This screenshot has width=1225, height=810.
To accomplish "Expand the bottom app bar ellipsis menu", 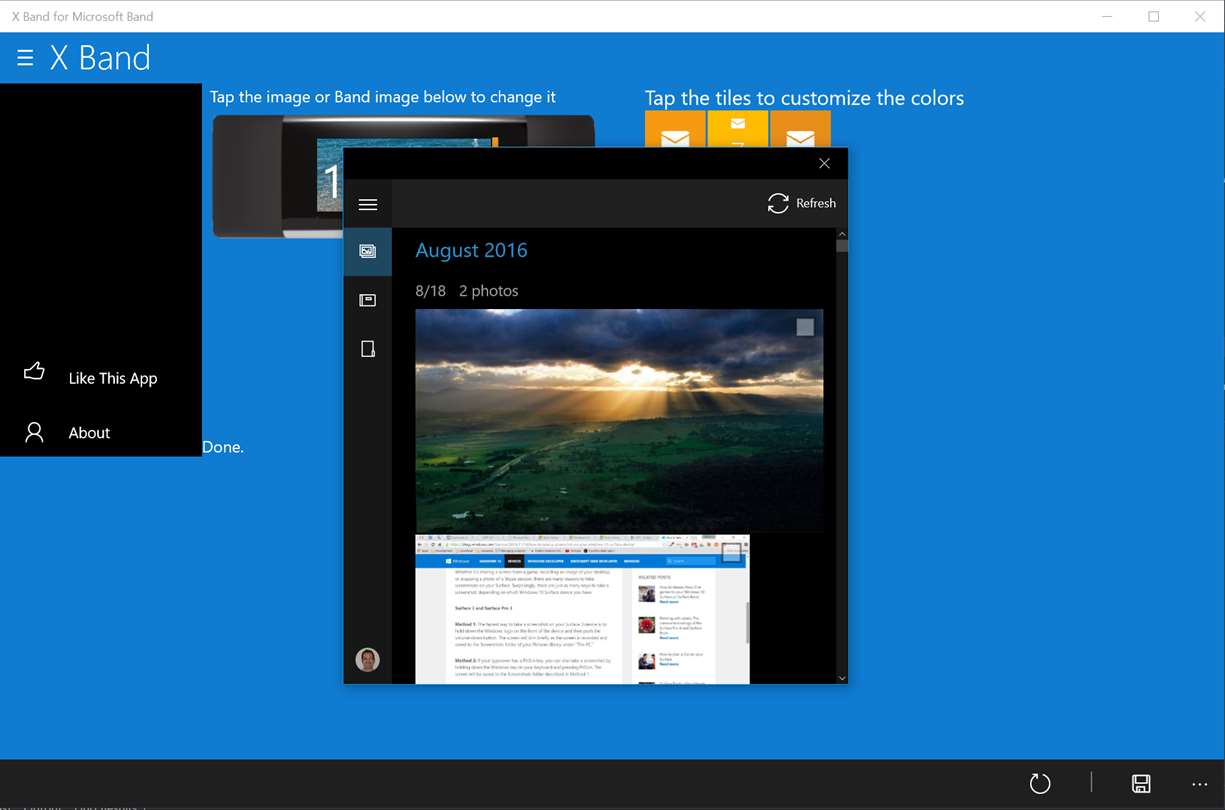I will pos(1200,784).
